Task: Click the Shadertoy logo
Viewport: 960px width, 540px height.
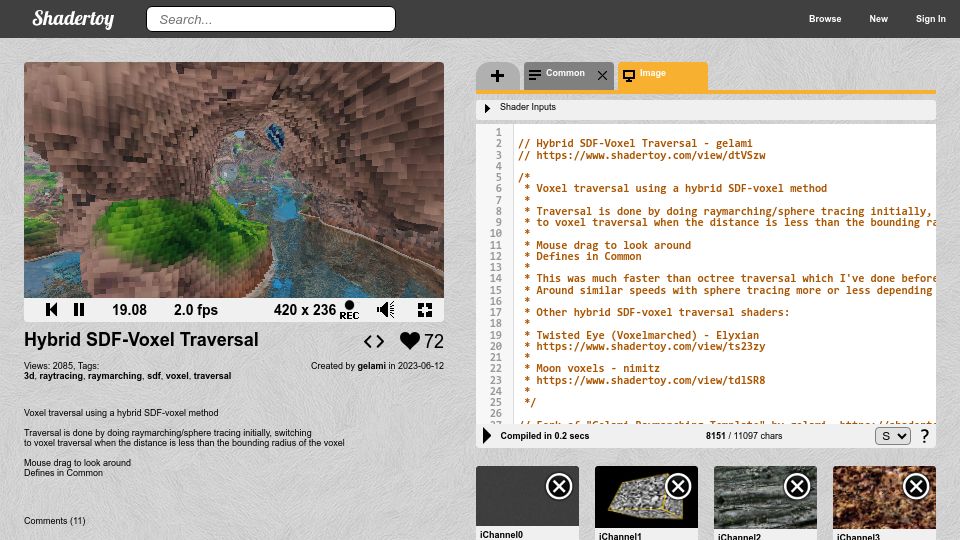Action: click(73, 19)
